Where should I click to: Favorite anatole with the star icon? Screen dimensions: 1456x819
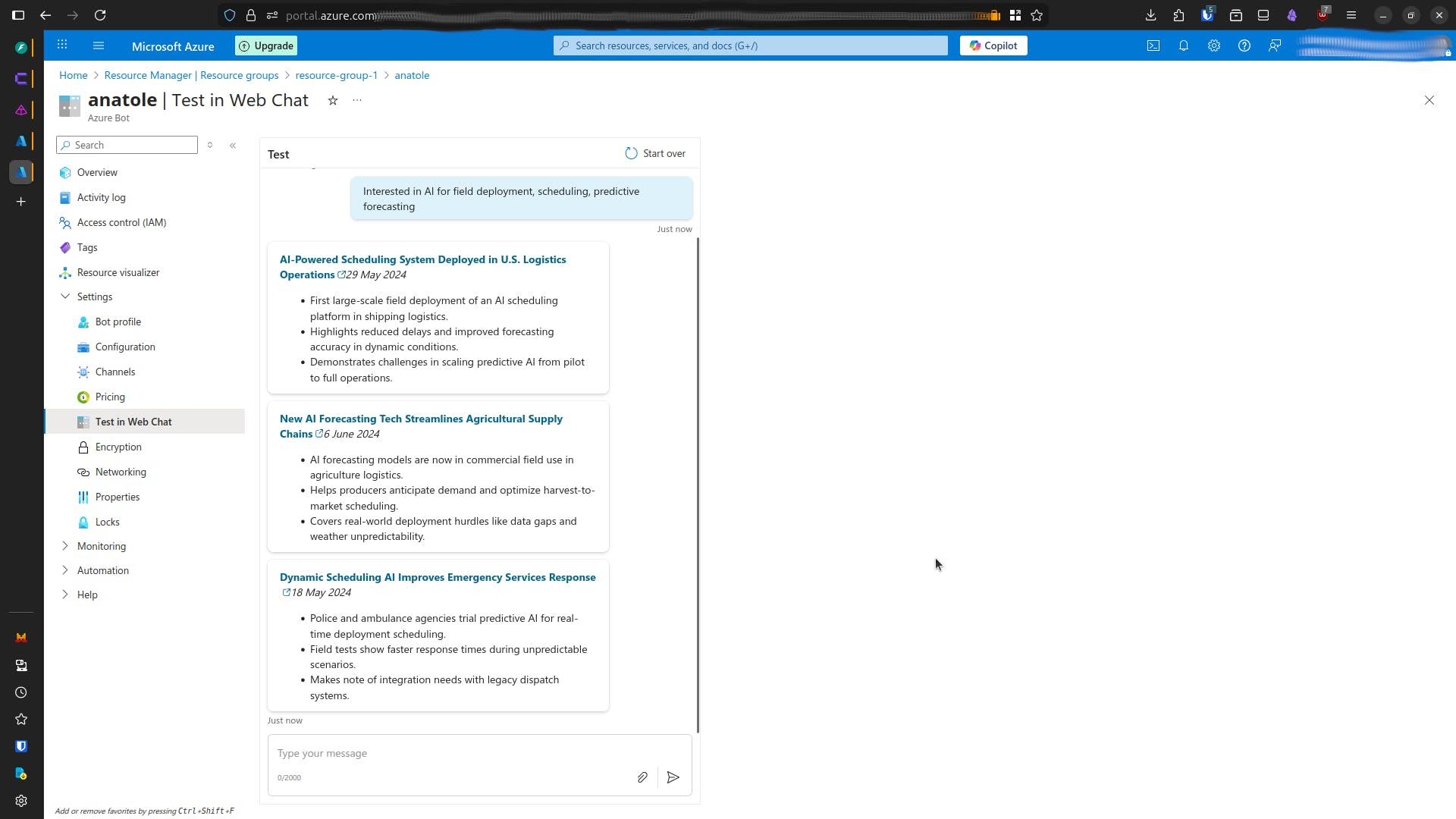pyautogui.click(x=332, y=100)
